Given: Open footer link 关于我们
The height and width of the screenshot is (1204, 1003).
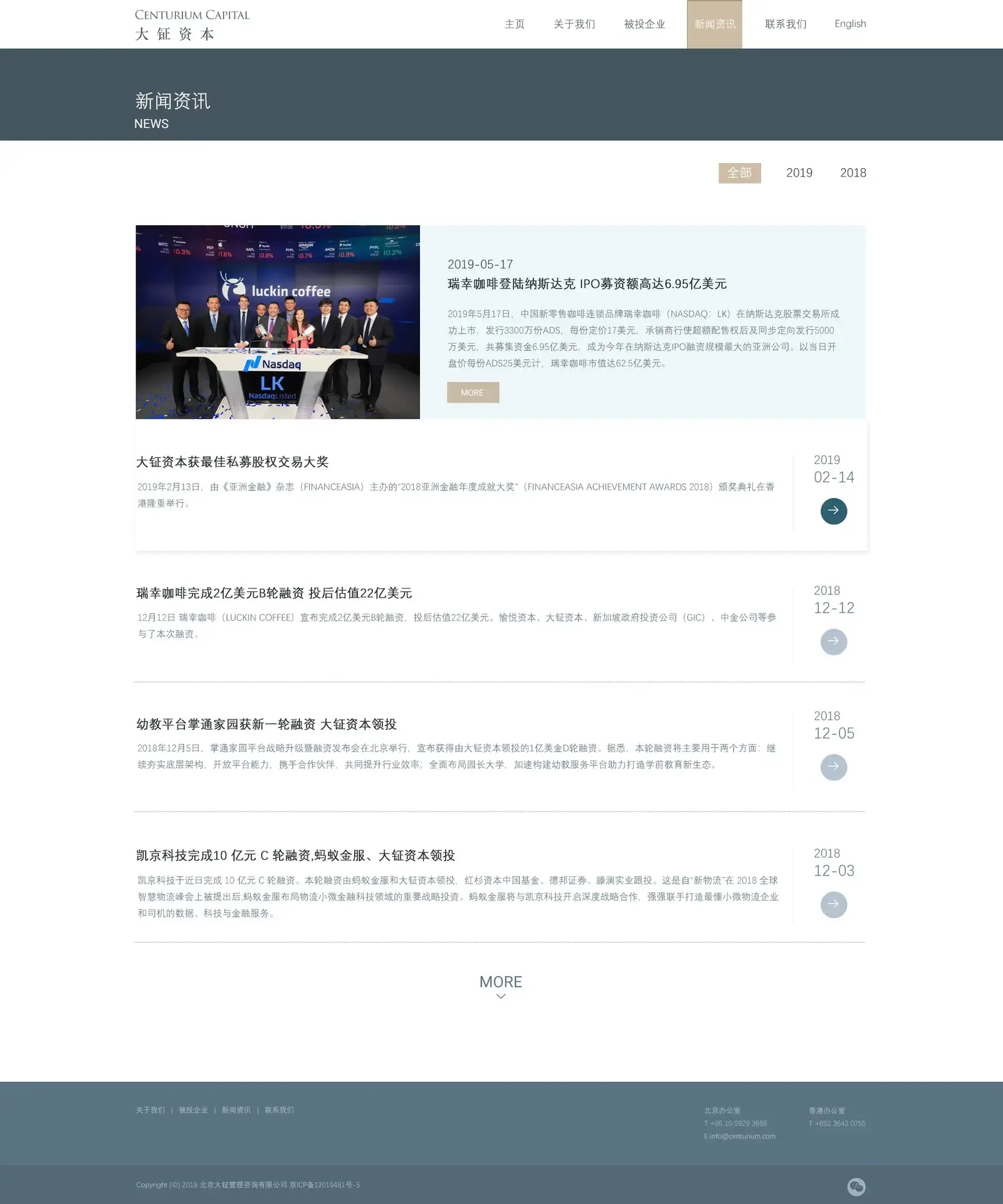Looking at the screenshot, I should (x=150, y=1110).
